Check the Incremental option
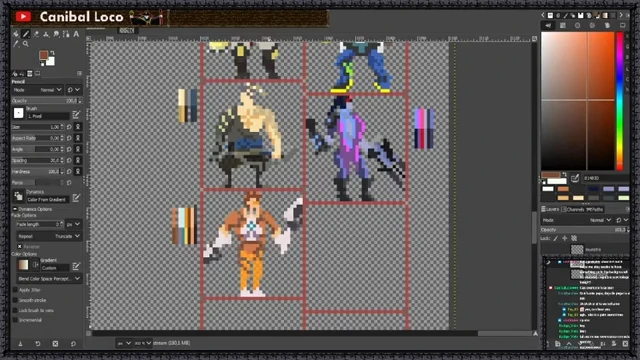 [x=15, y=320]
